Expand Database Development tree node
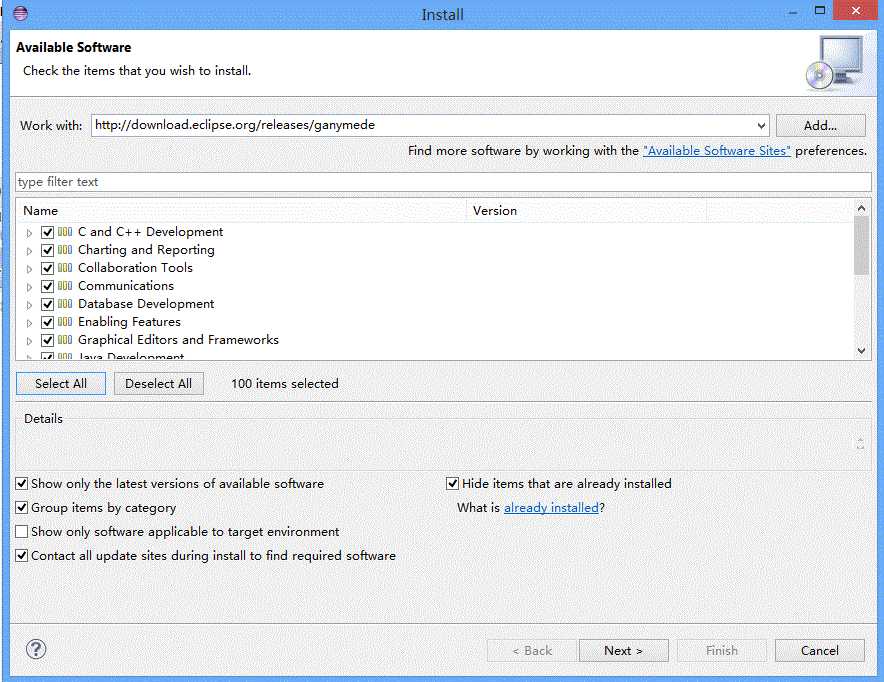 click(x=29, y=305)
